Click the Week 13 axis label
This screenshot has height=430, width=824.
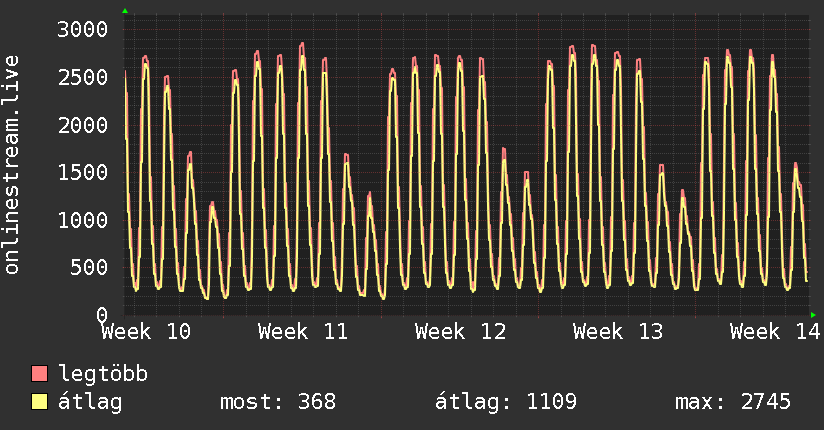(x=617, y=332)
